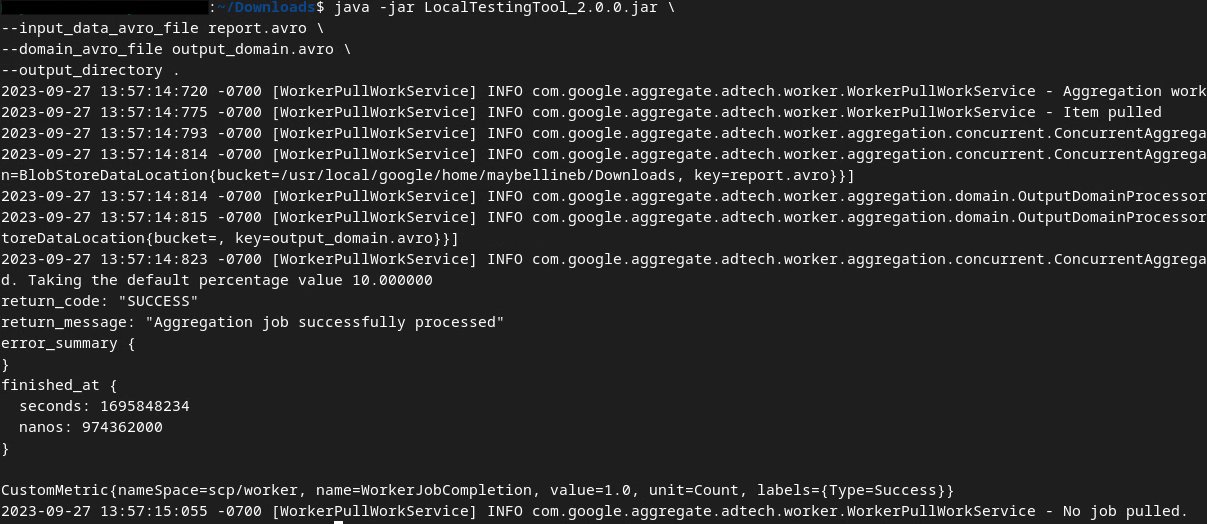The height and width of the screenshot is (524, 1207).
Task: Click the --output_directory flag
Action: tap(82, 70)
